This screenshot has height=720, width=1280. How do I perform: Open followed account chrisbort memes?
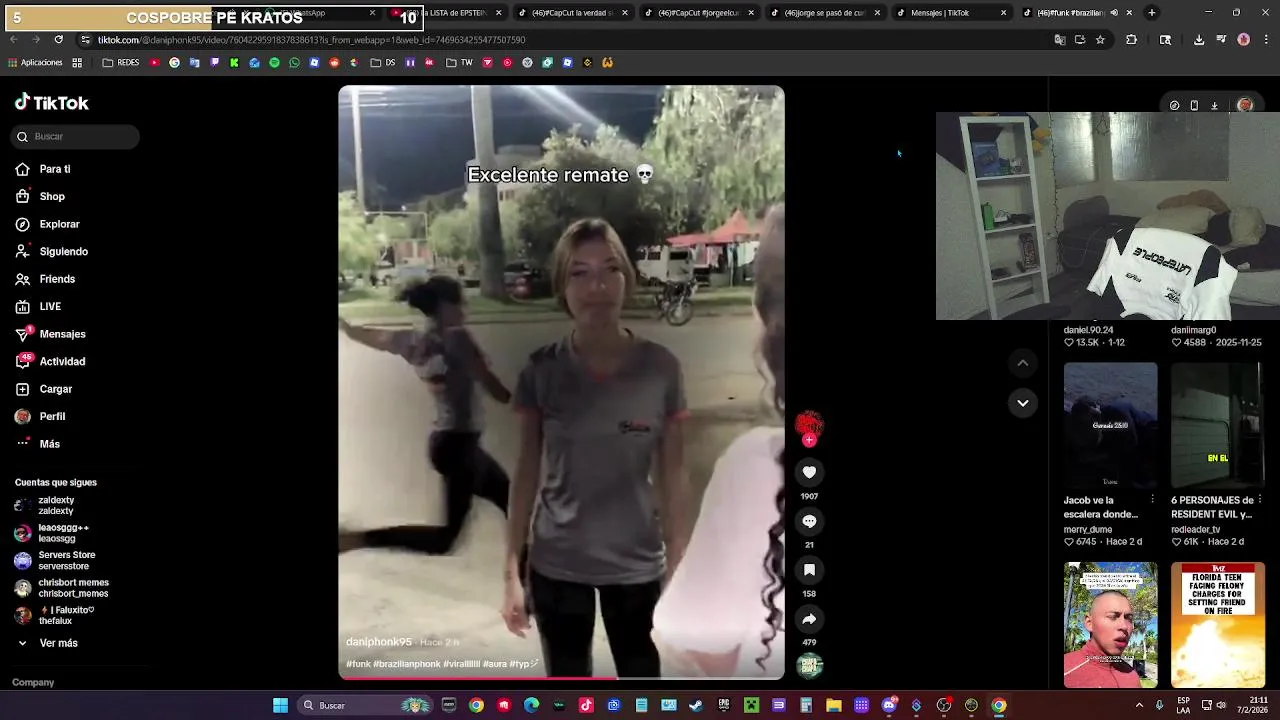click(75, 588)
